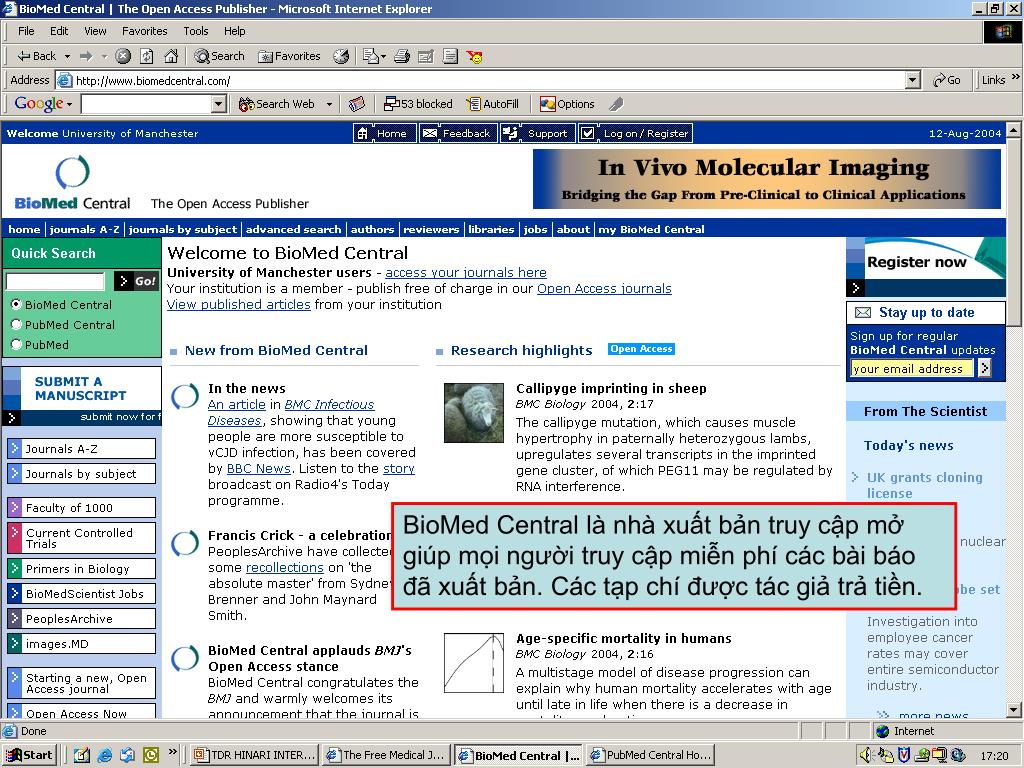The height and width of the screenshot is (768, 1024).
Task: Click the BioMed Central logo
Action: pos(72,183)
